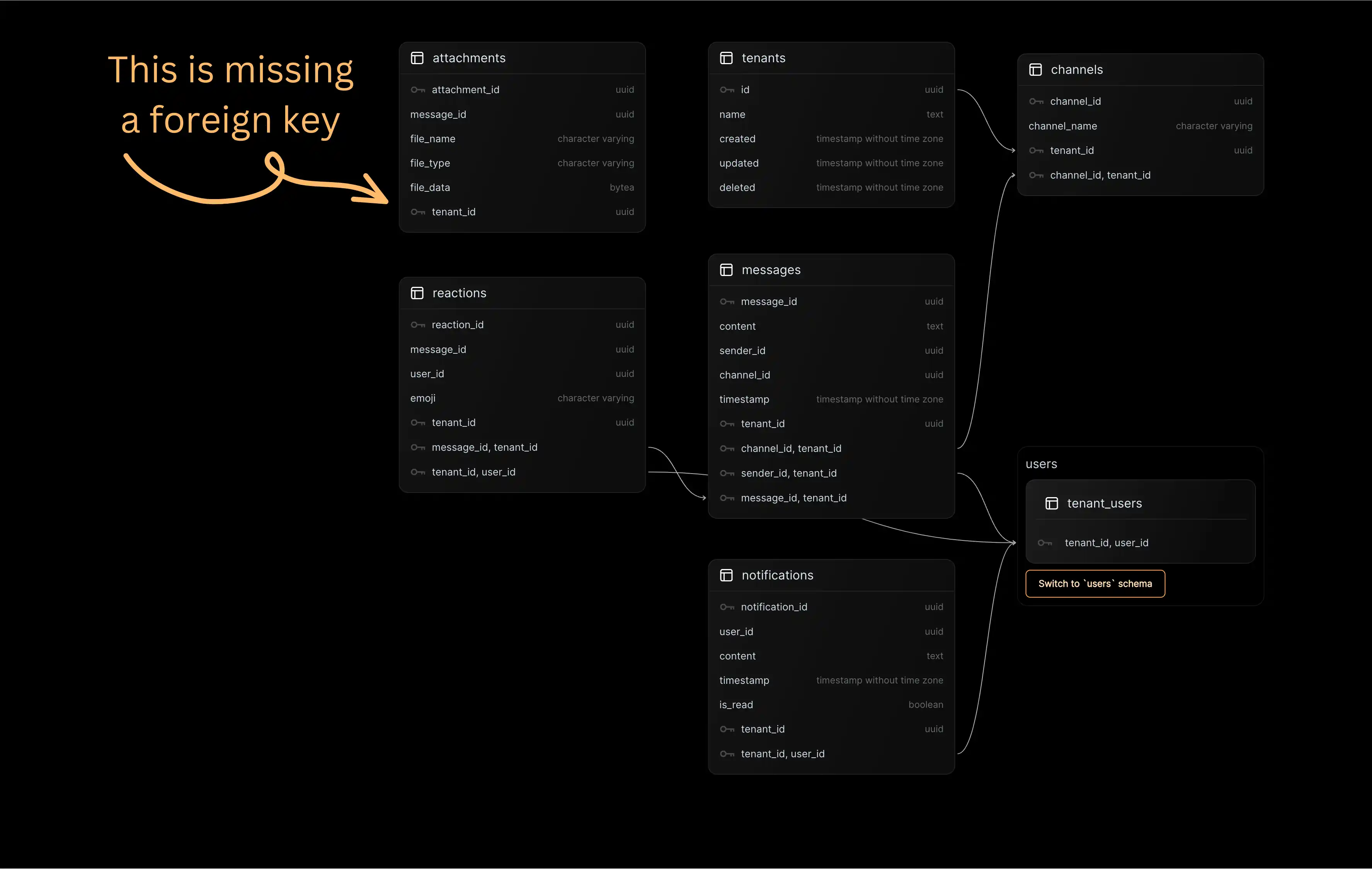Click key icon next to attachments tenant_id
The width and height of the screenshot is (1372, 869).
tap(418, 212)
